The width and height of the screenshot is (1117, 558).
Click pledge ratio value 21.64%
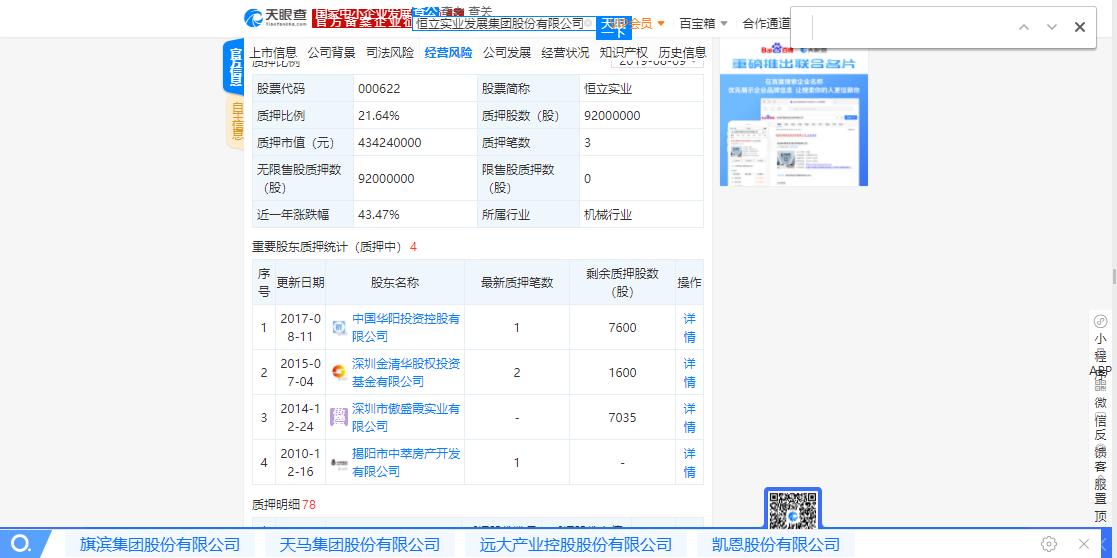[378, 115]
